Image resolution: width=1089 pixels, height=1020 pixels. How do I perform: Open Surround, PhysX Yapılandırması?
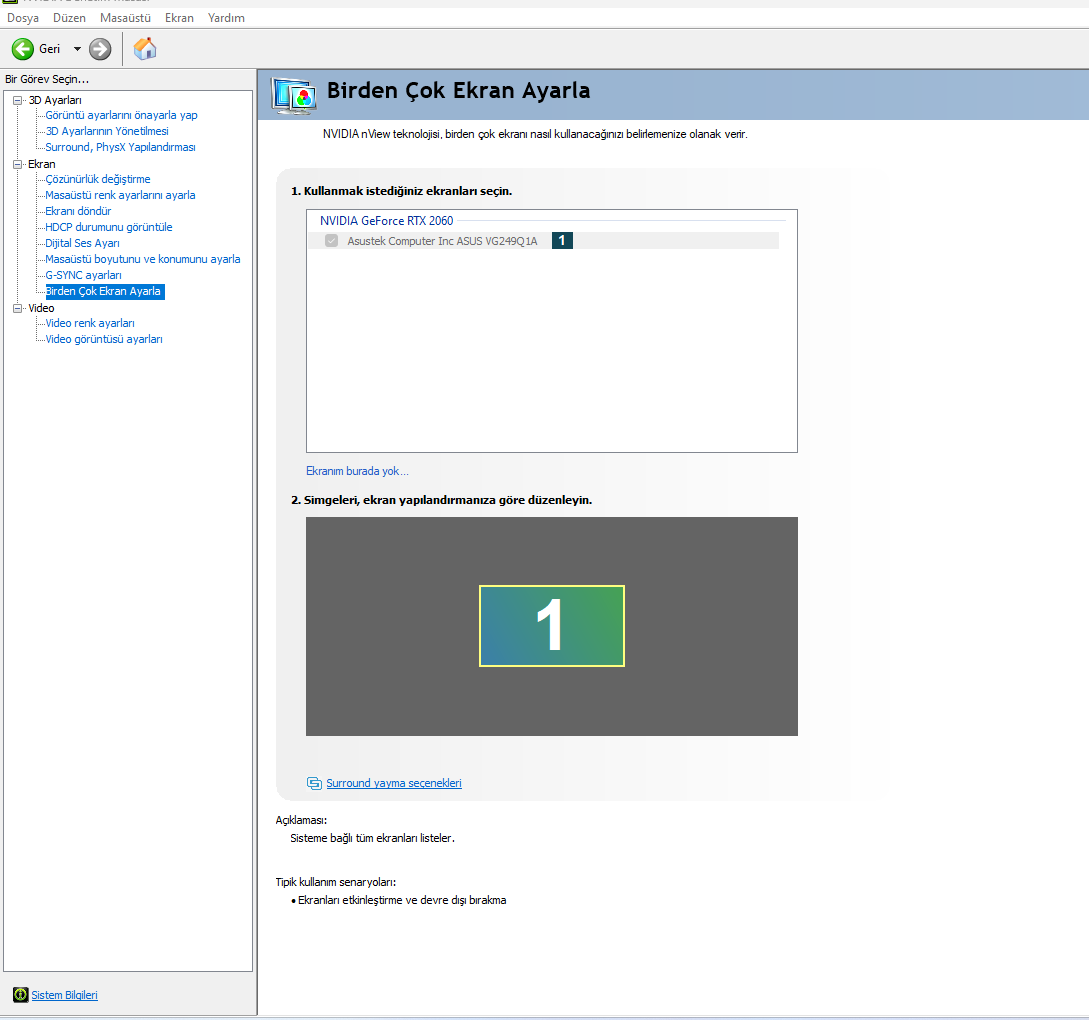click(120, 147)
